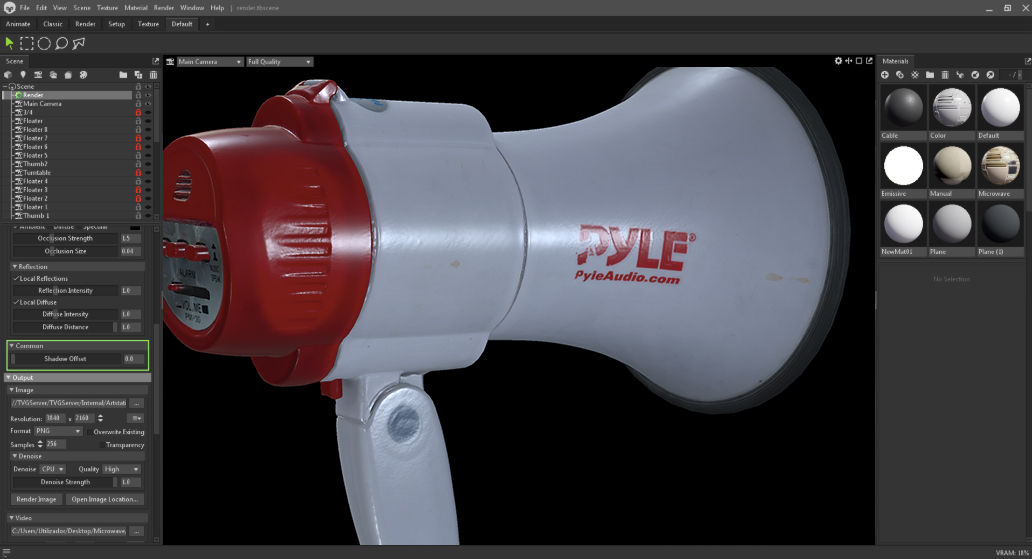This screenshot has width=1032, height=559.
Task: Toggle visibility of Main Camera
Action: [x=148, y=104]
